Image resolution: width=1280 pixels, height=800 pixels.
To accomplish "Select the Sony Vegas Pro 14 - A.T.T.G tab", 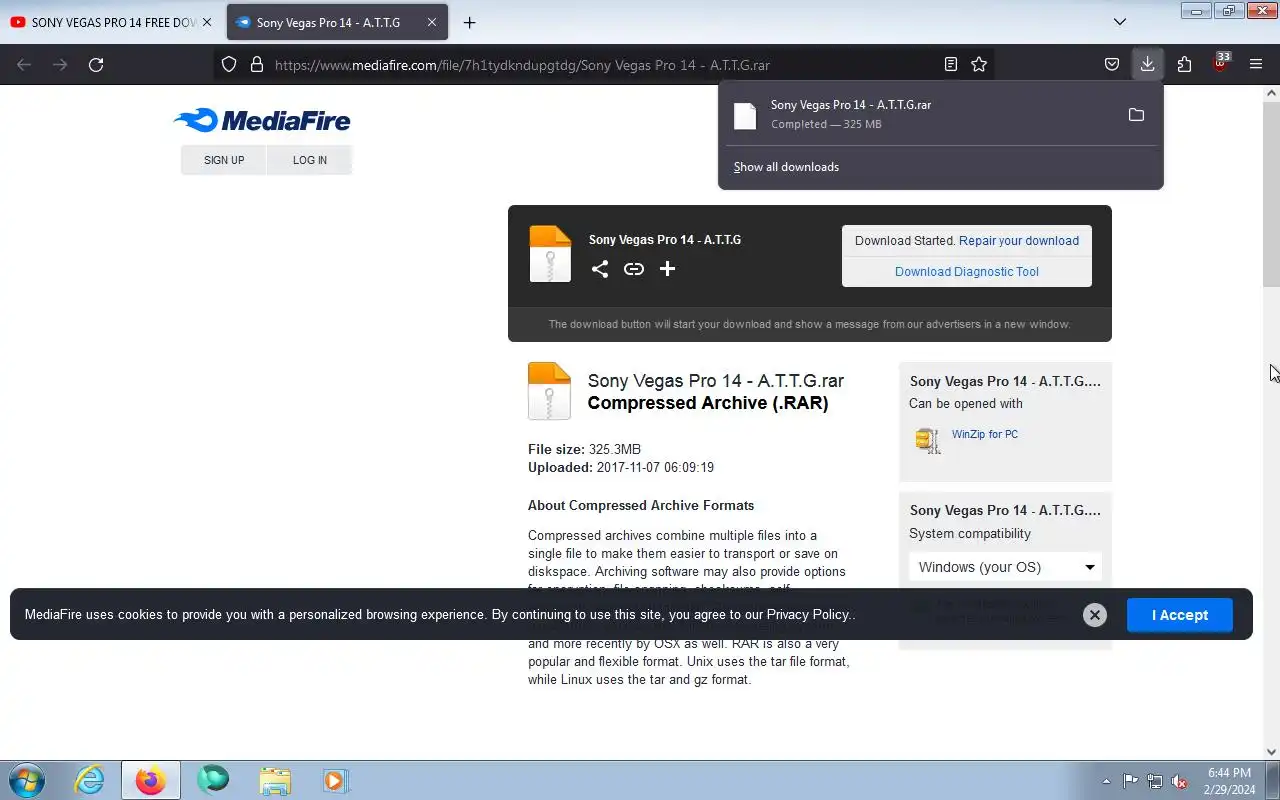I will tap(337, 22).
